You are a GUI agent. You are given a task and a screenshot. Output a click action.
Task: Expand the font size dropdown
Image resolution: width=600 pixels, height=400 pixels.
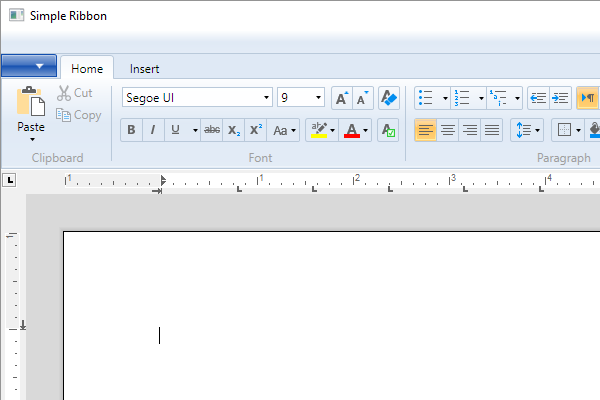(318, 98)
